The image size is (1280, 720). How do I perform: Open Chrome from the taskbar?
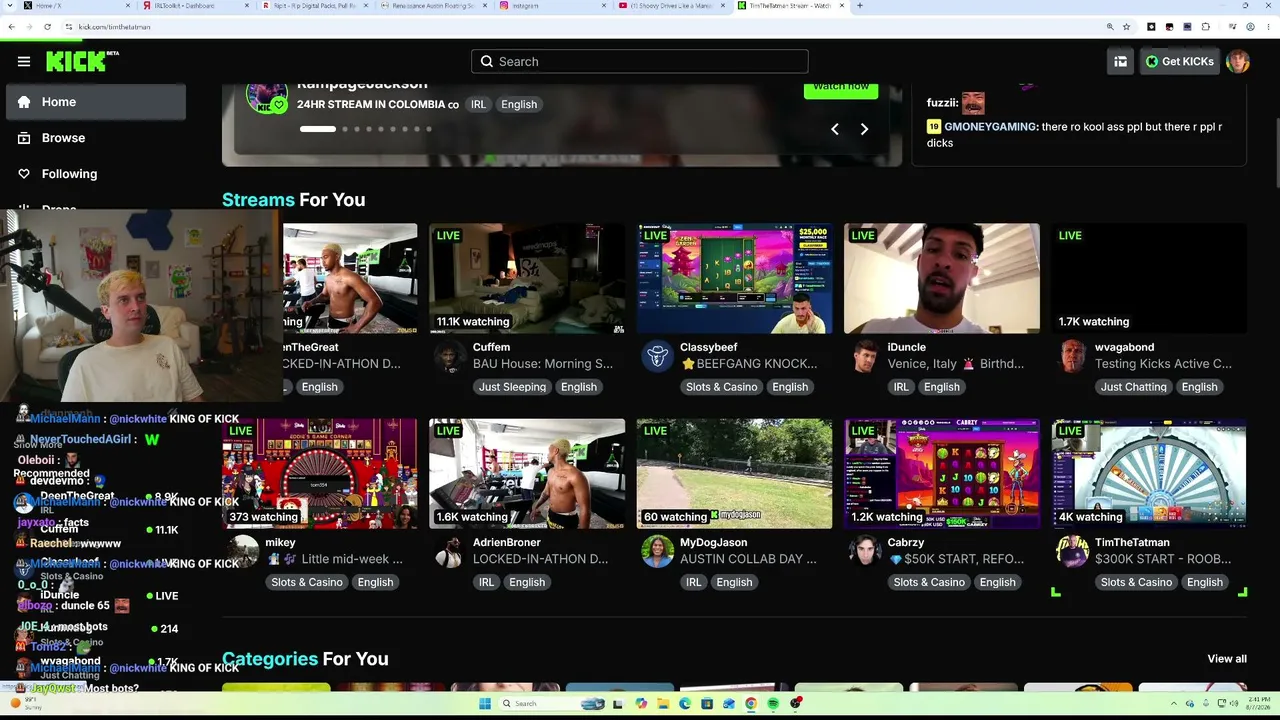(751, 704)
